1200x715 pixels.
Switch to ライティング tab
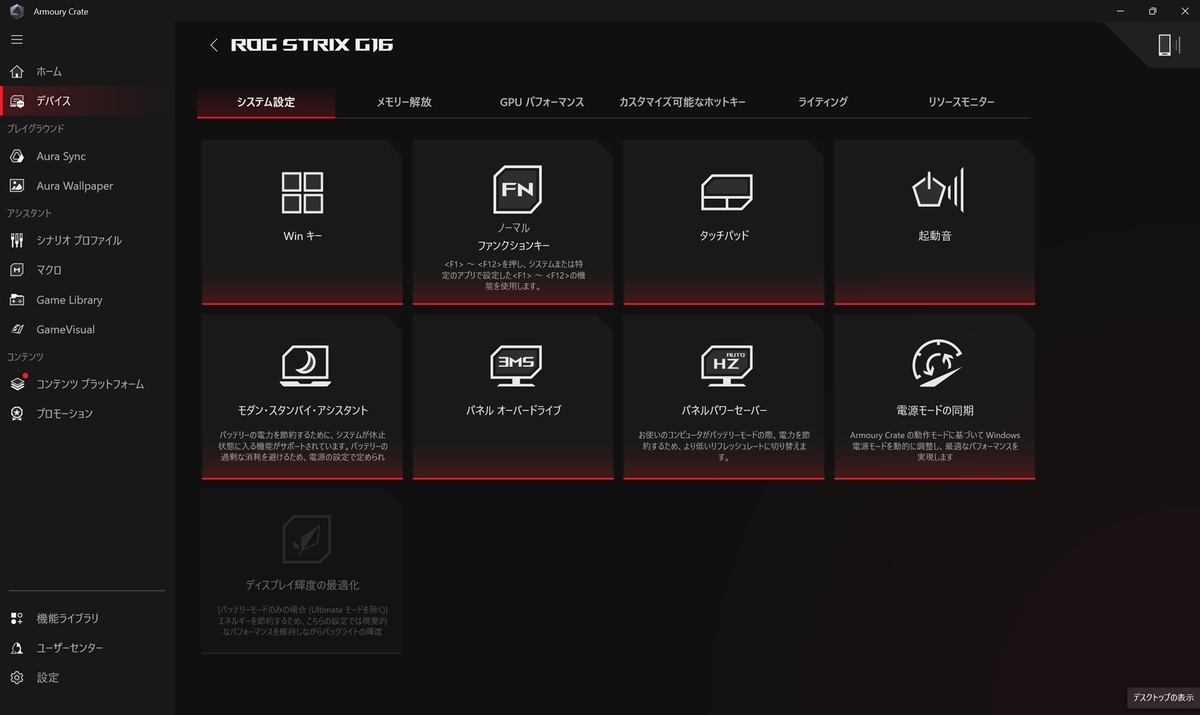coord(823,102)
